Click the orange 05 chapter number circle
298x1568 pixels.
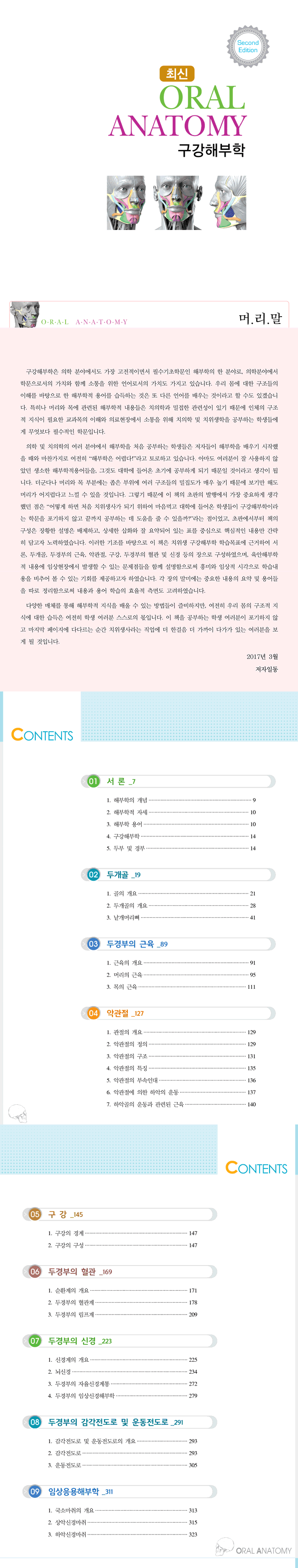pos(35,1214)
